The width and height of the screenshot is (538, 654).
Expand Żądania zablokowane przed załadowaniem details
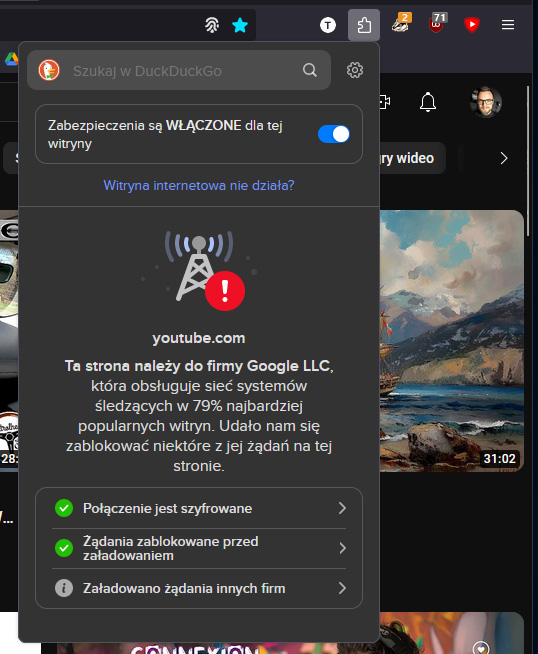click(199, 548)
